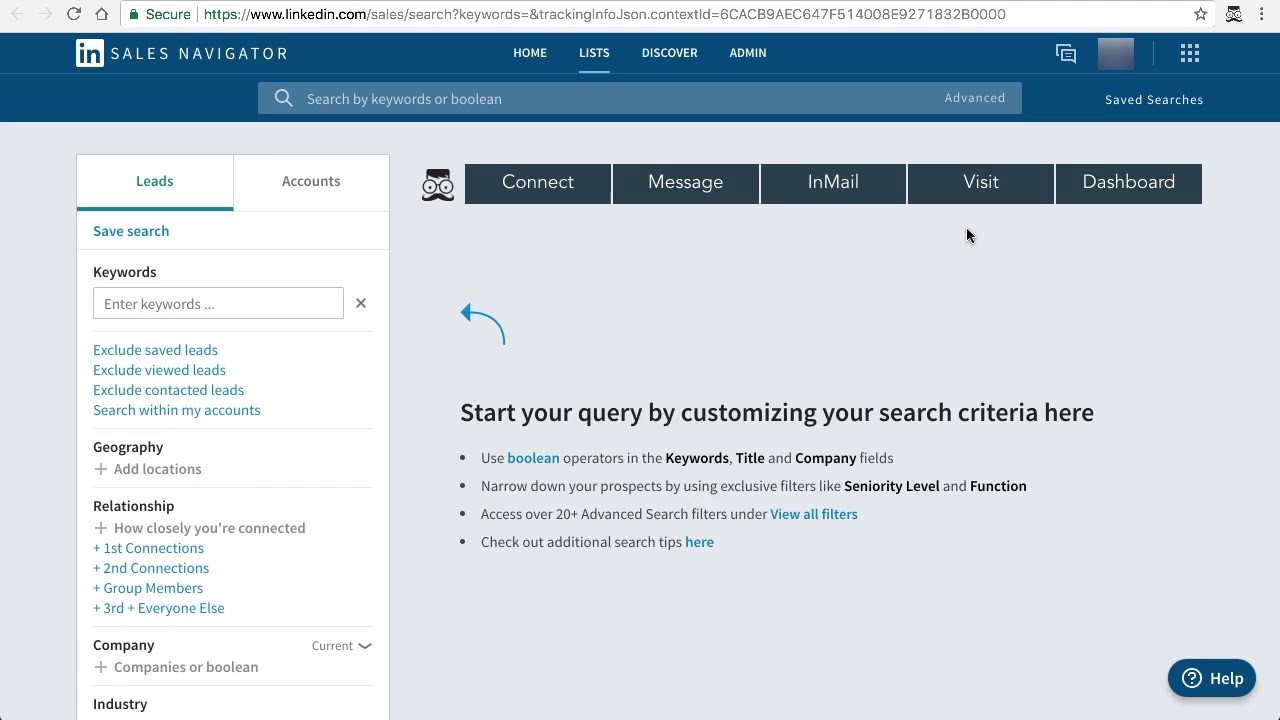Reload the page in the browser

[73, 14]
